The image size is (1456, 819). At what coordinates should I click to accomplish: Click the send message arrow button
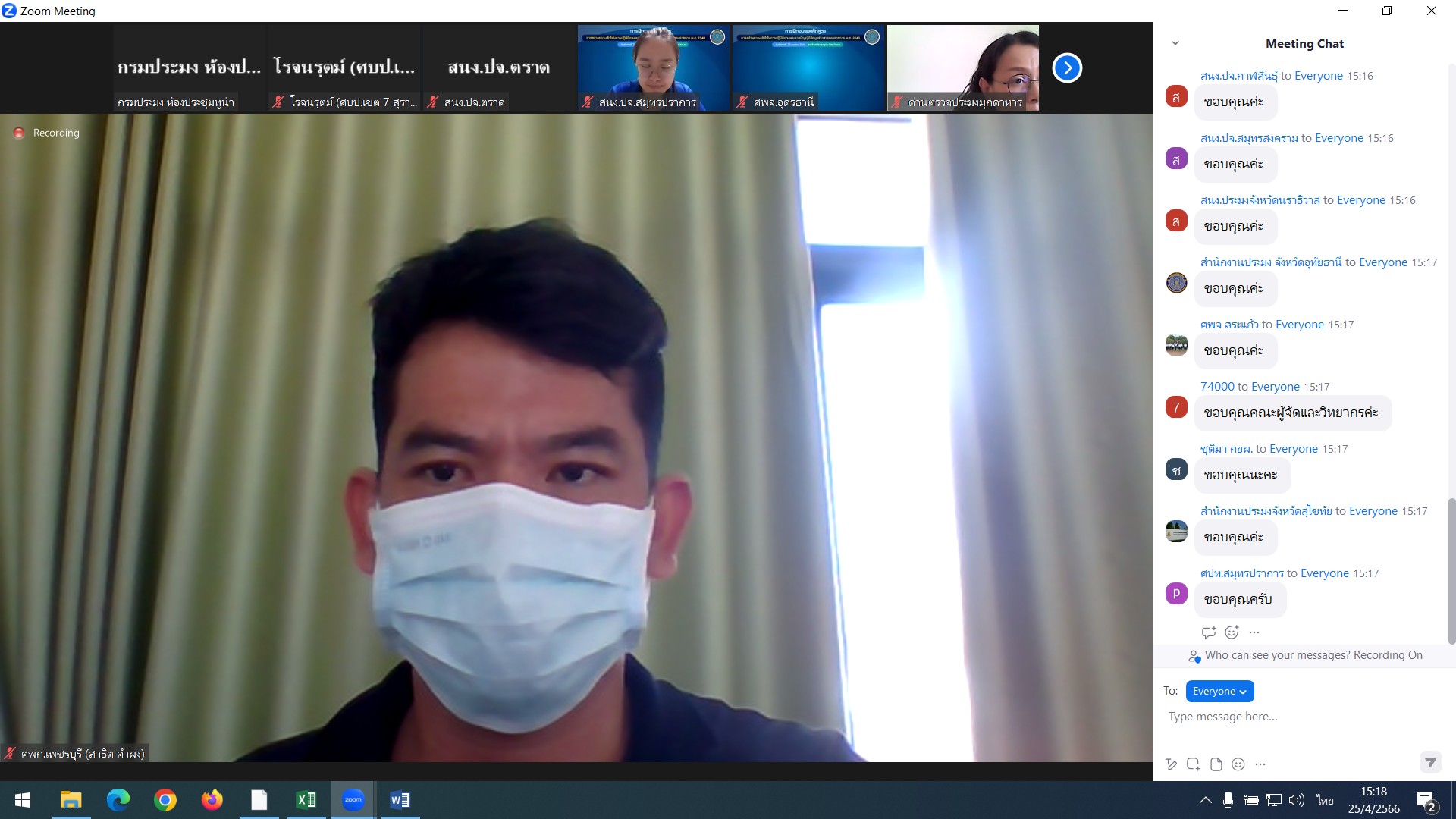pos(1430,762)
